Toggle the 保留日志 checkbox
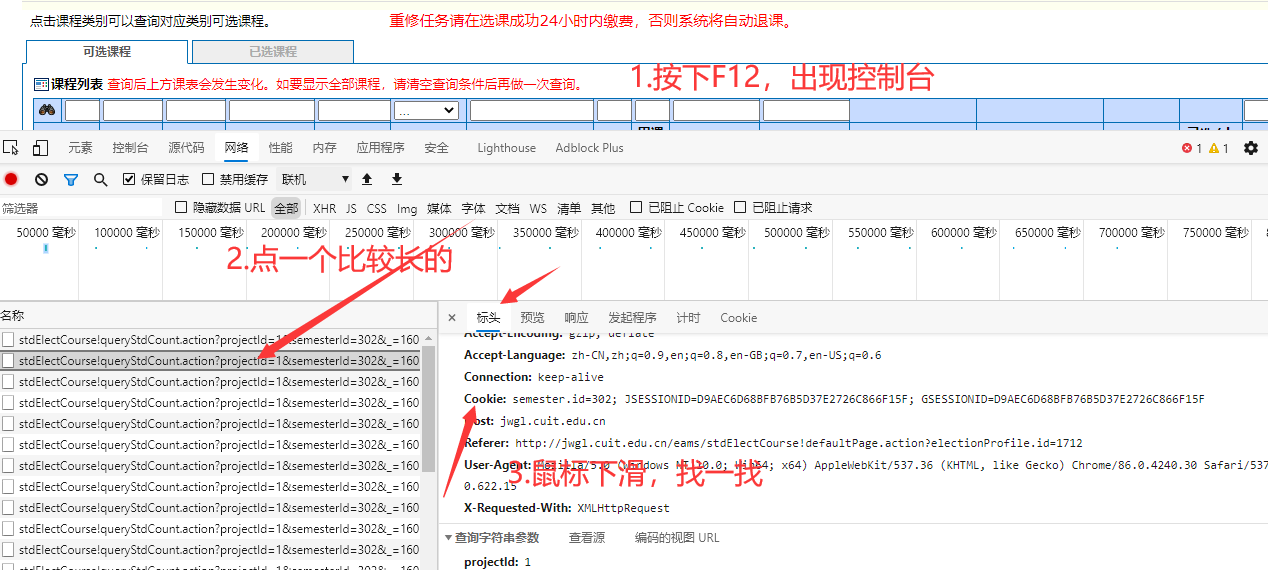Viewport: 1268px width, 570px height. click(x=129, y=179)
